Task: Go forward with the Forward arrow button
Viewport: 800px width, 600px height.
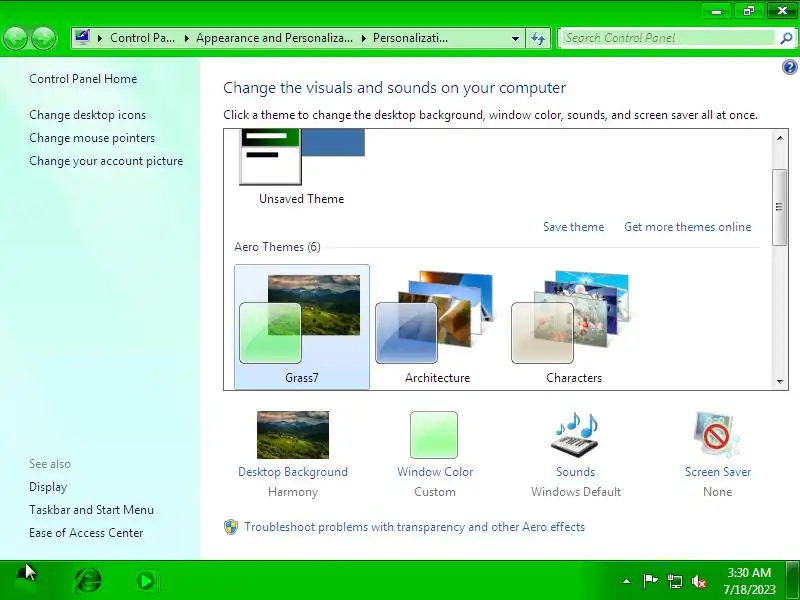Action: 43,38
